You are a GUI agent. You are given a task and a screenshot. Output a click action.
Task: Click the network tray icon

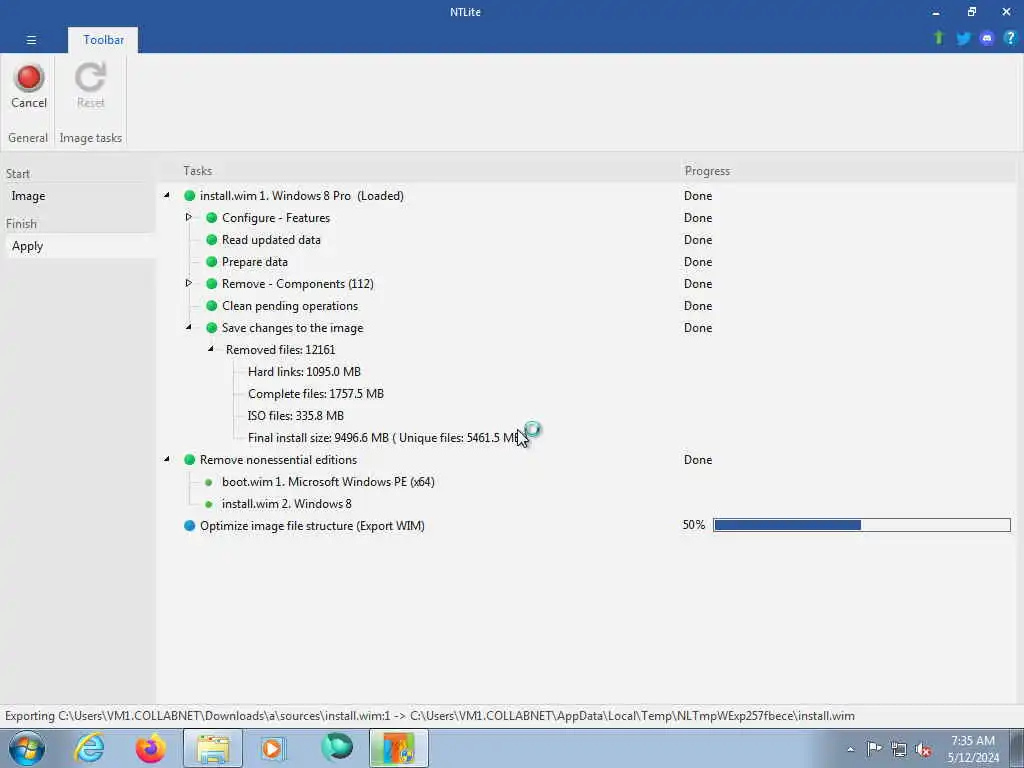[899, 749]
